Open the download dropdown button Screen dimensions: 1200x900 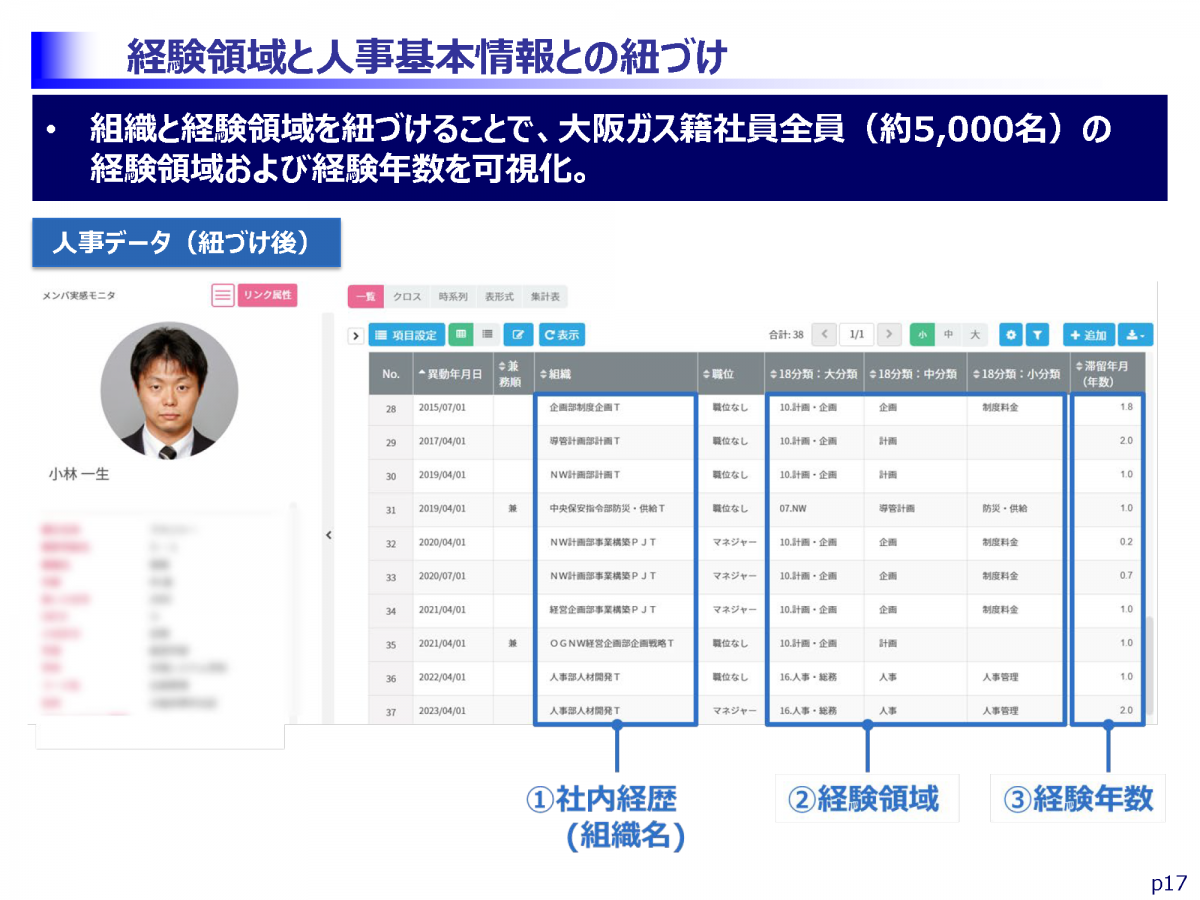tap(1134, 335)
